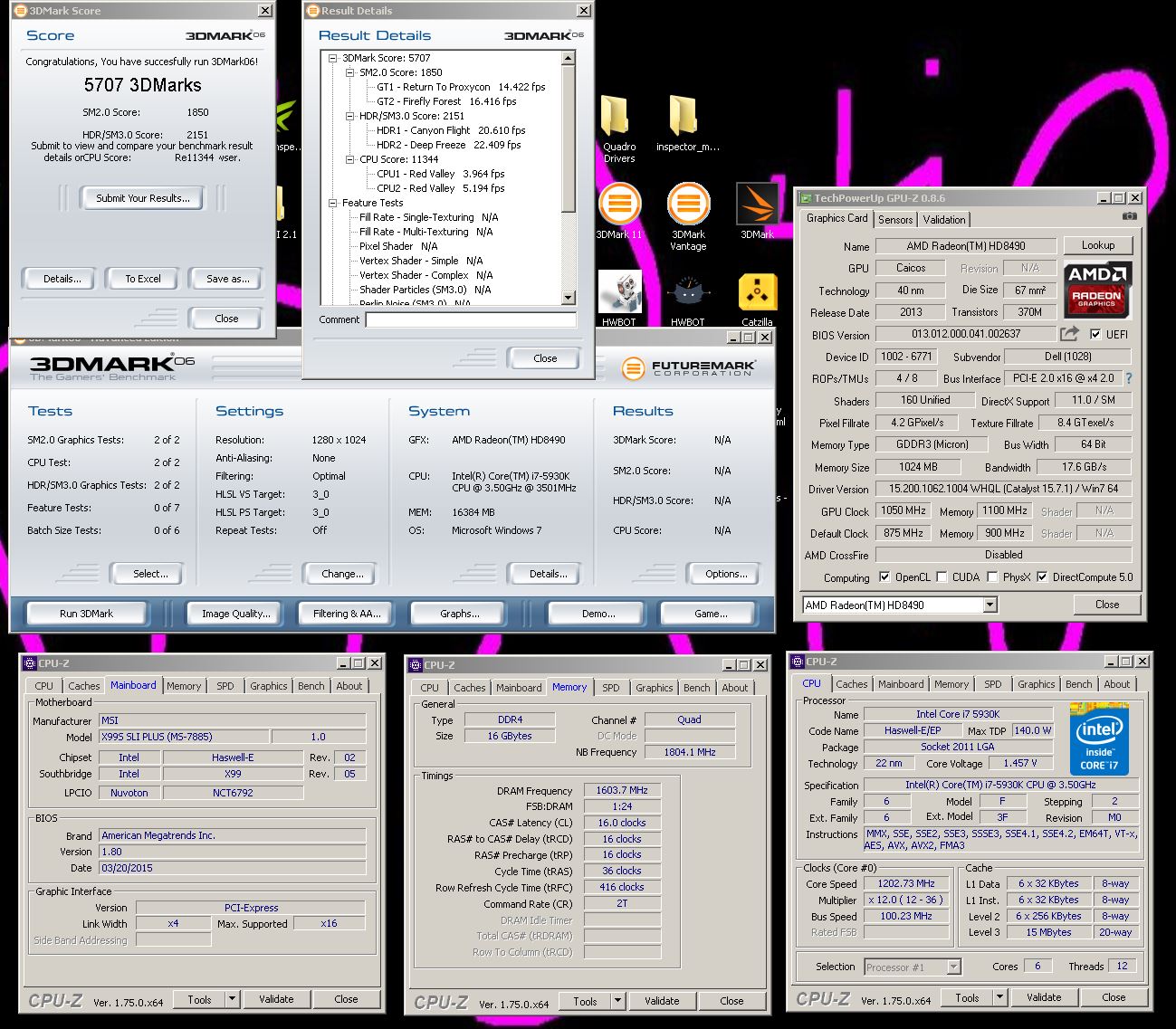
Task: Click Result Details scrollbar up arrow
Action: (x=568, y=58)
